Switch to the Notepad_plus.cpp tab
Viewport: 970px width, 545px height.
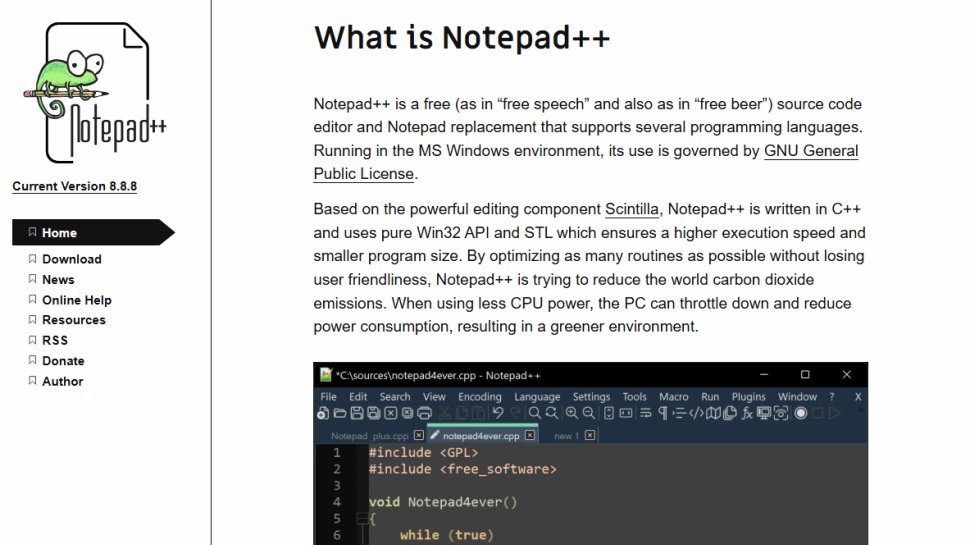369,436
